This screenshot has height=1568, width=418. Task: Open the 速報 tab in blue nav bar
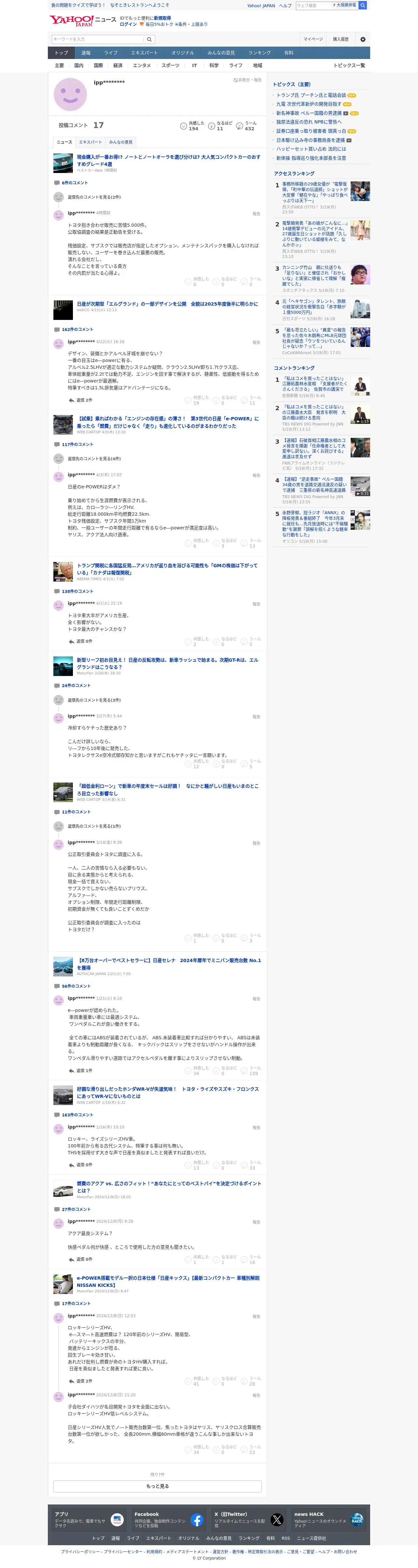(x=86, y=53)
